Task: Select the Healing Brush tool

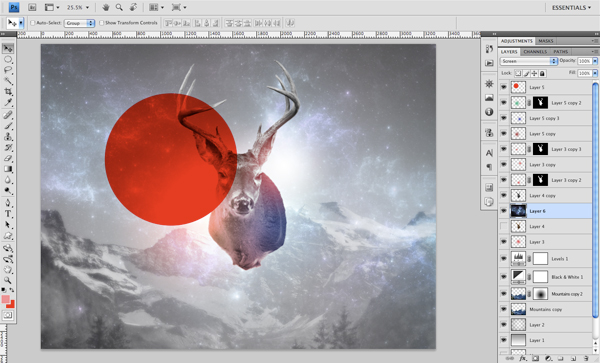Action: tap(8, 115)
